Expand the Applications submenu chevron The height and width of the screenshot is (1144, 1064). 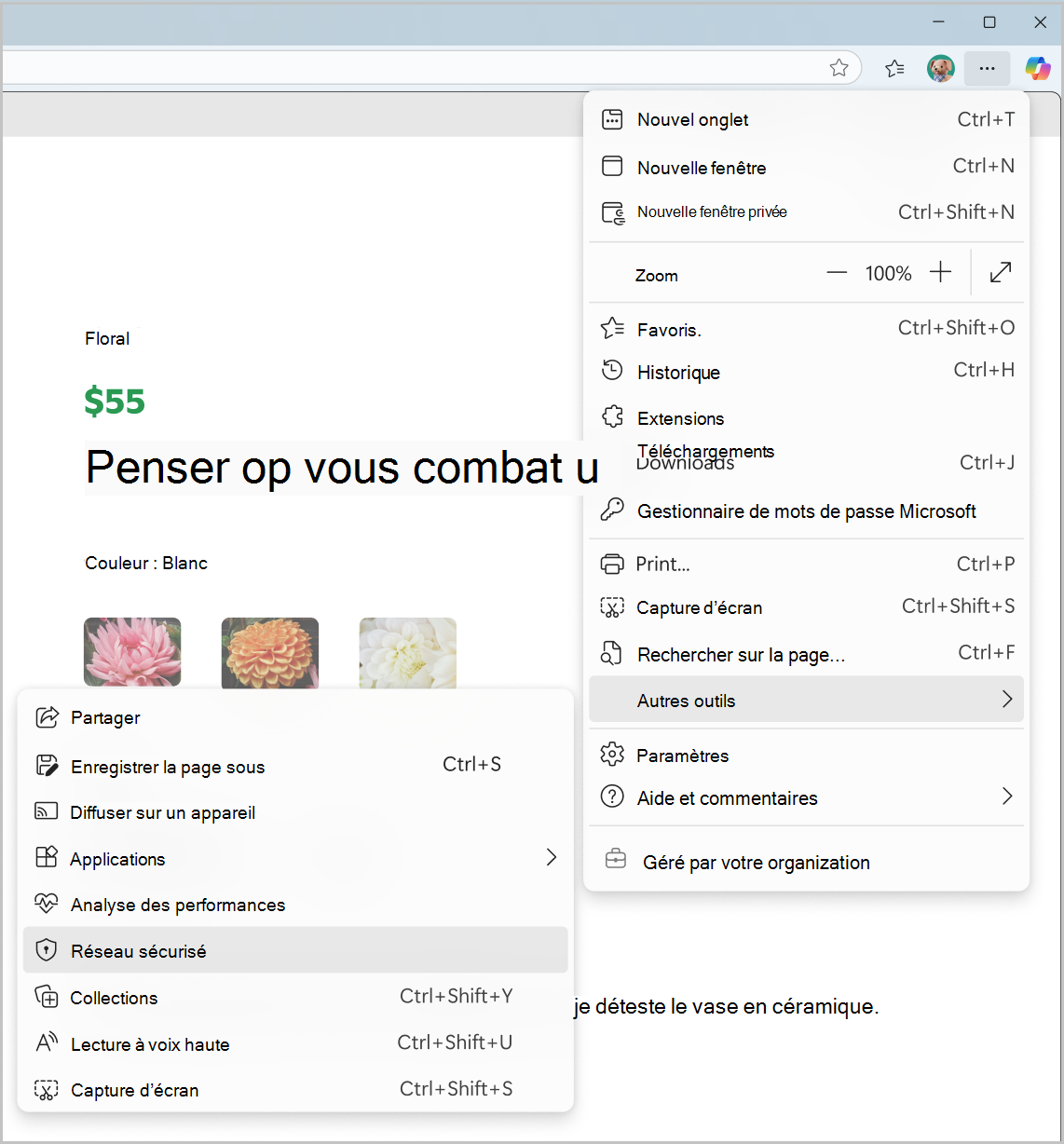[552, 857]
